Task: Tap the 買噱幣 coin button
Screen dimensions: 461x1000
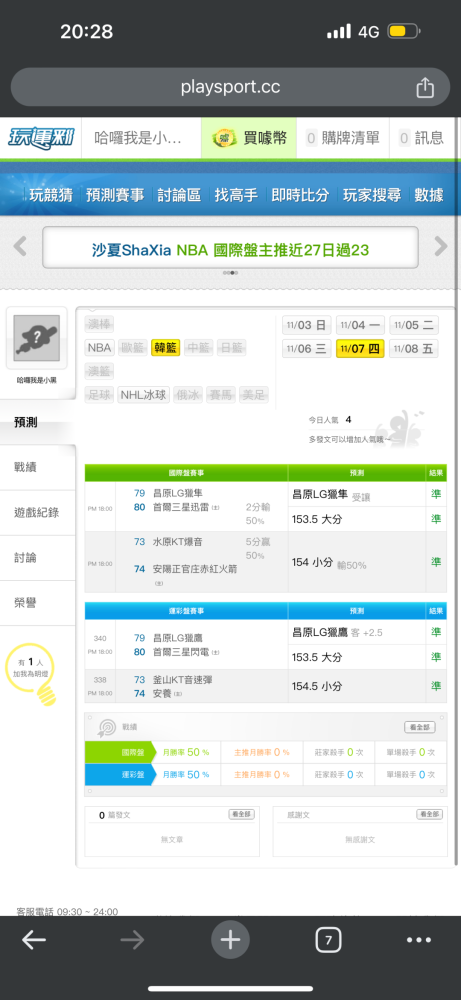Action: pos(249,138)
